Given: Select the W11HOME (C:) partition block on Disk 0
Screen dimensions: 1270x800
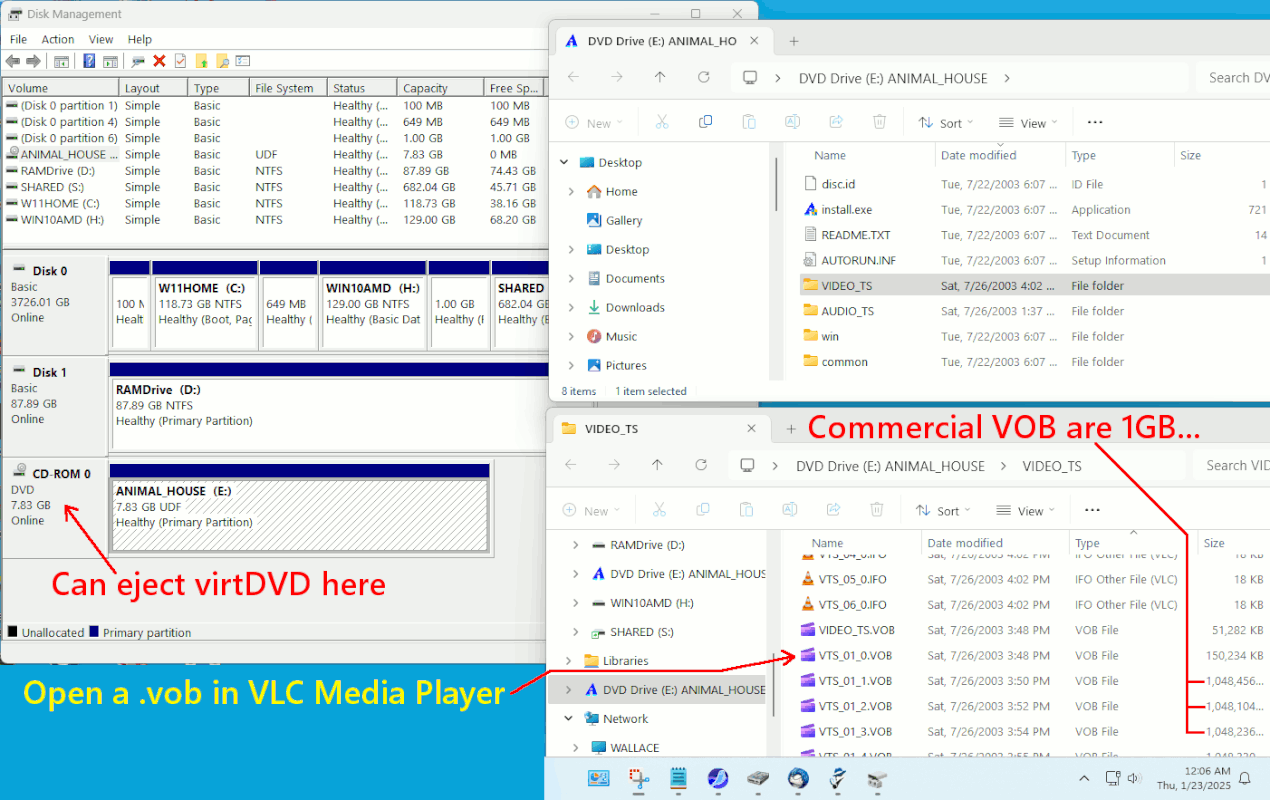Looking at the screenshot, I should pos(204,311).
